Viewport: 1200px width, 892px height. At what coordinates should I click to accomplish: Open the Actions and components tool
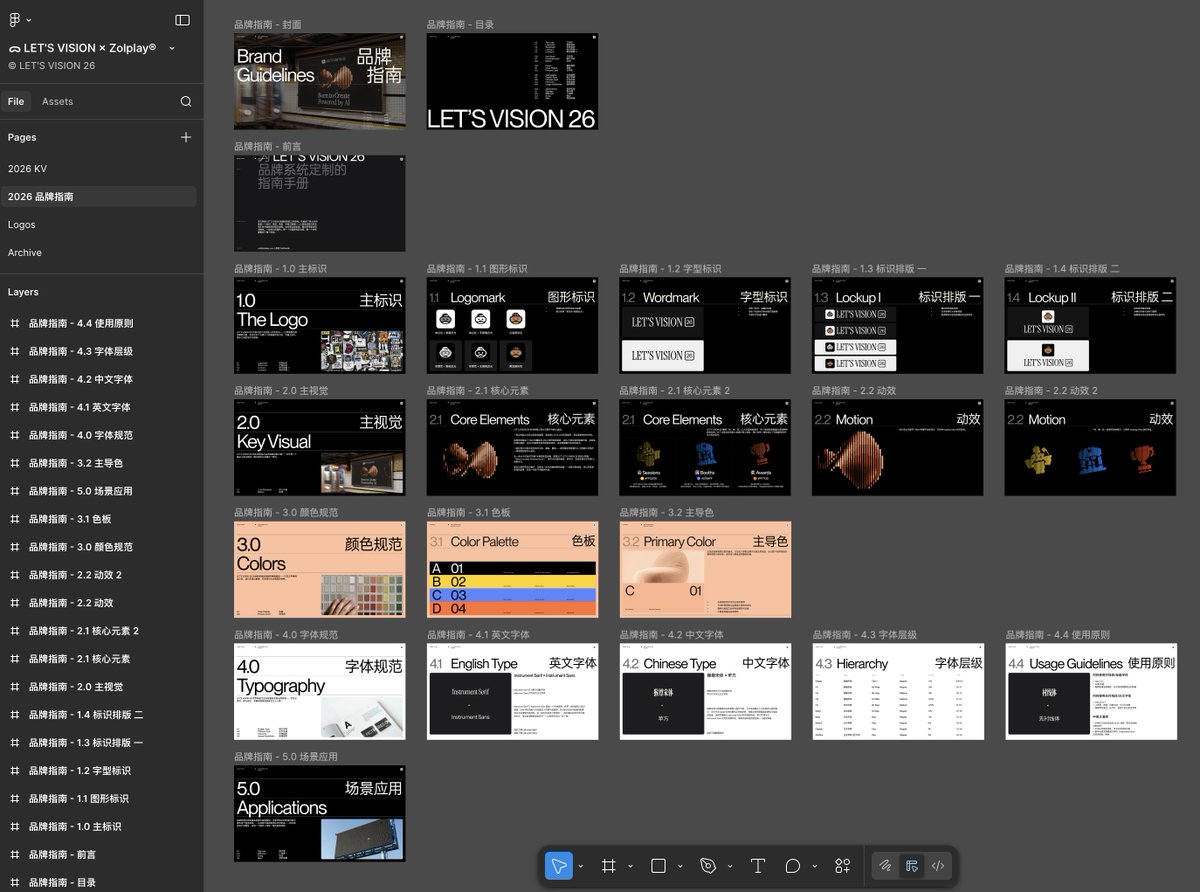[x=843, y=866]
